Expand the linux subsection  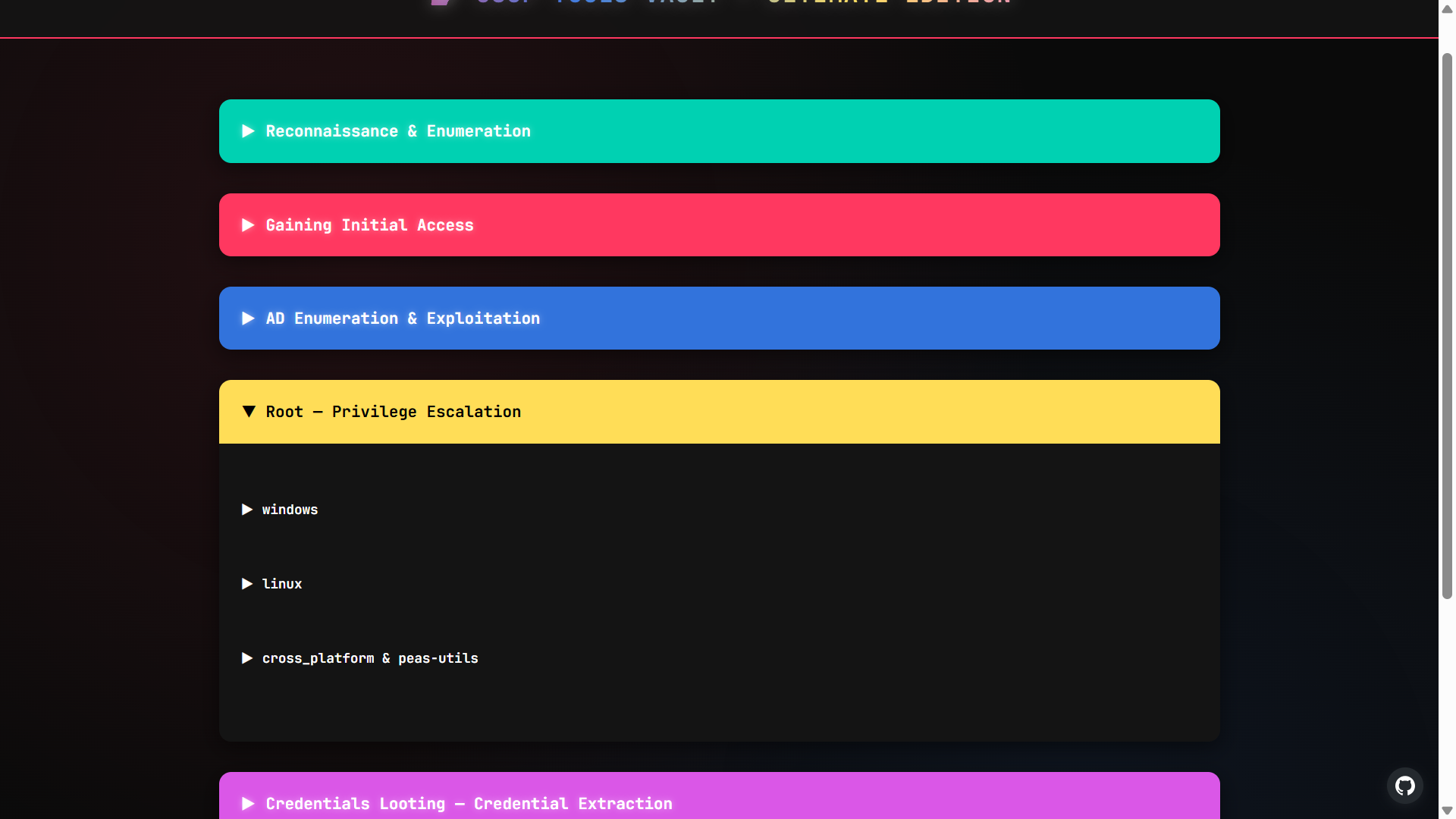pyautogui.click(x=282, y=584)
